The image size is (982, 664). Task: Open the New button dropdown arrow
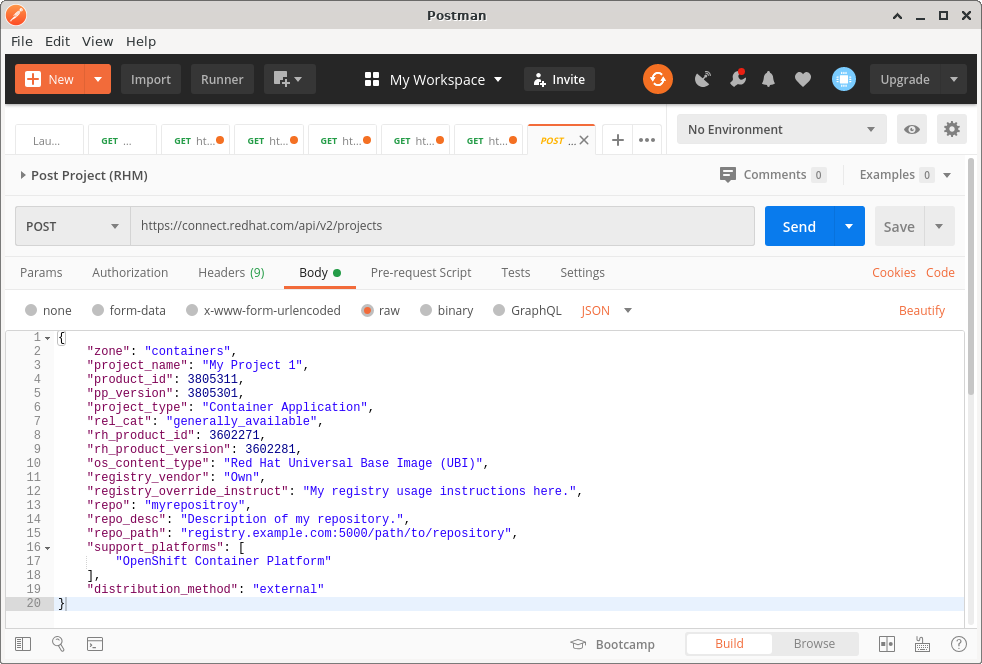pos(98,80)
